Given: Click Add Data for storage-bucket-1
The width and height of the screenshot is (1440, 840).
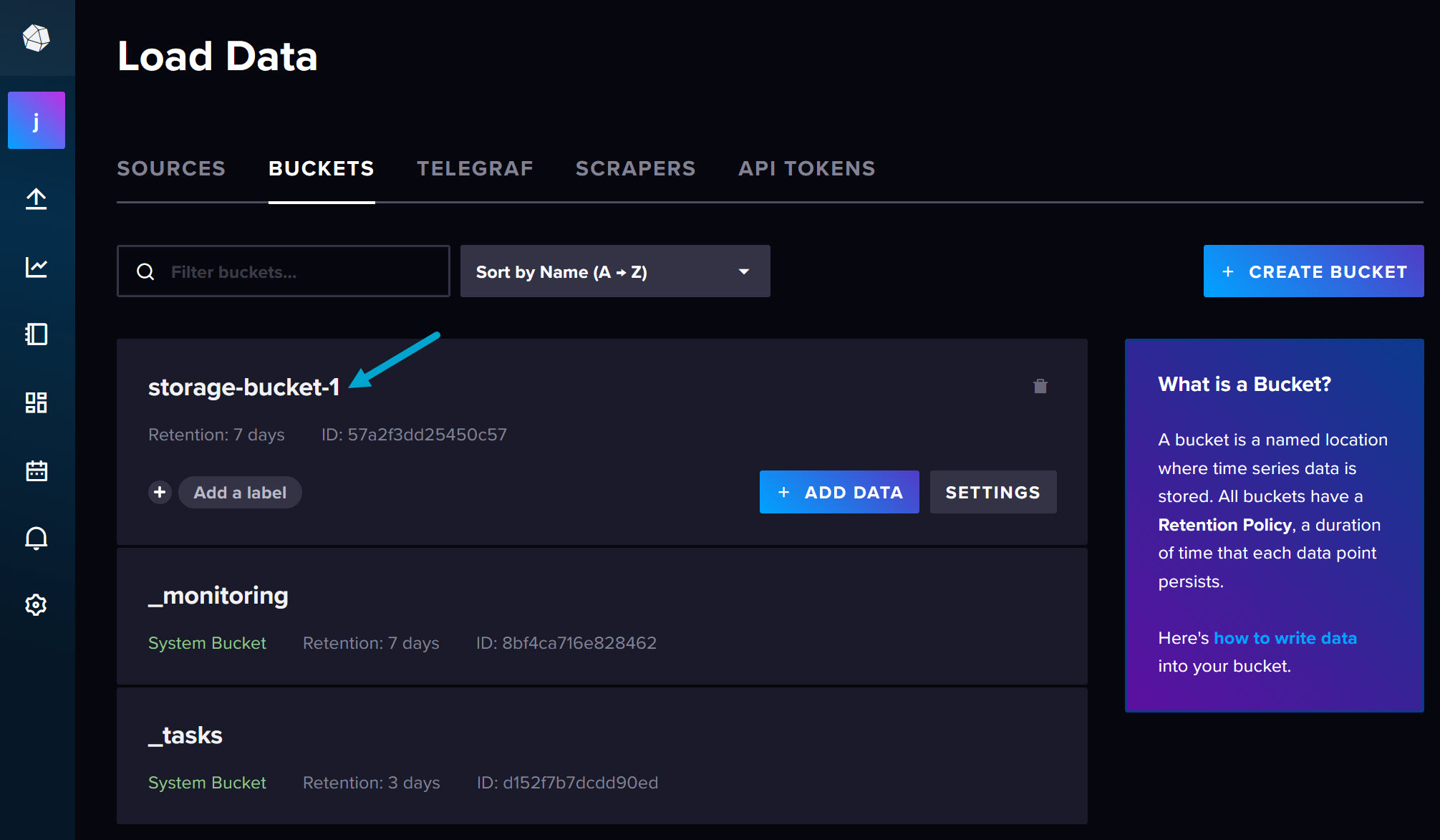Looking at the screenshot, I should (x=839, y=492).
